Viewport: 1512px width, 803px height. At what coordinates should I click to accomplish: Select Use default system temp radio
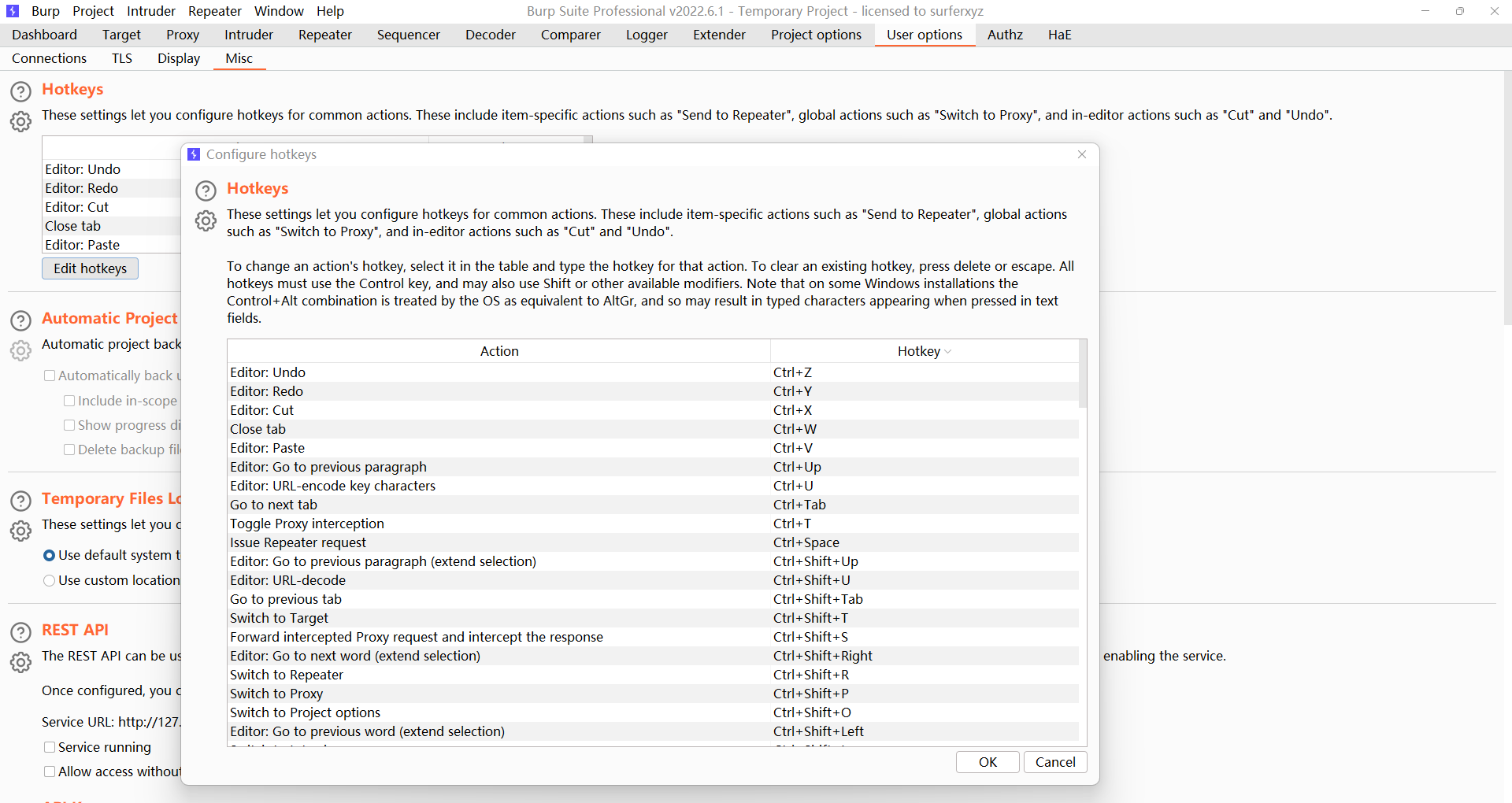pyautogui.click(x=50, y=556)
